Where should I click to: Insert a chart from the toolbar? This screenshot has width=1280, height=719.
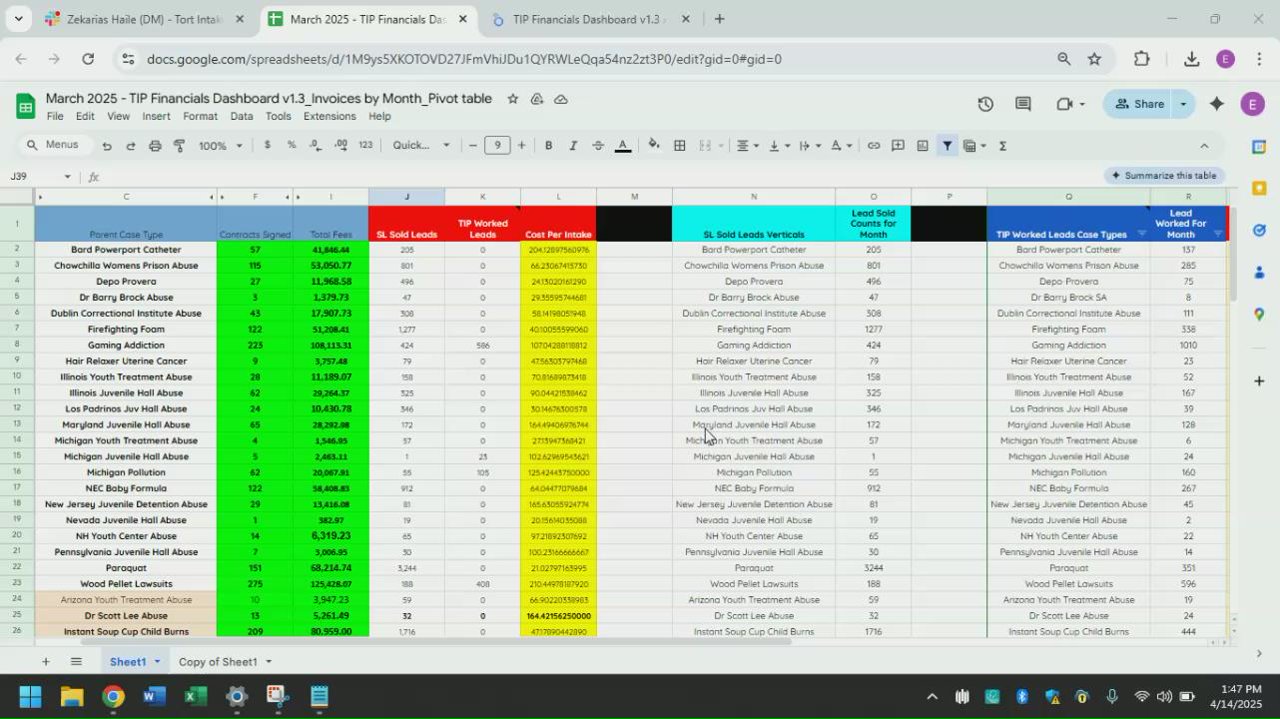click(922, 145)
